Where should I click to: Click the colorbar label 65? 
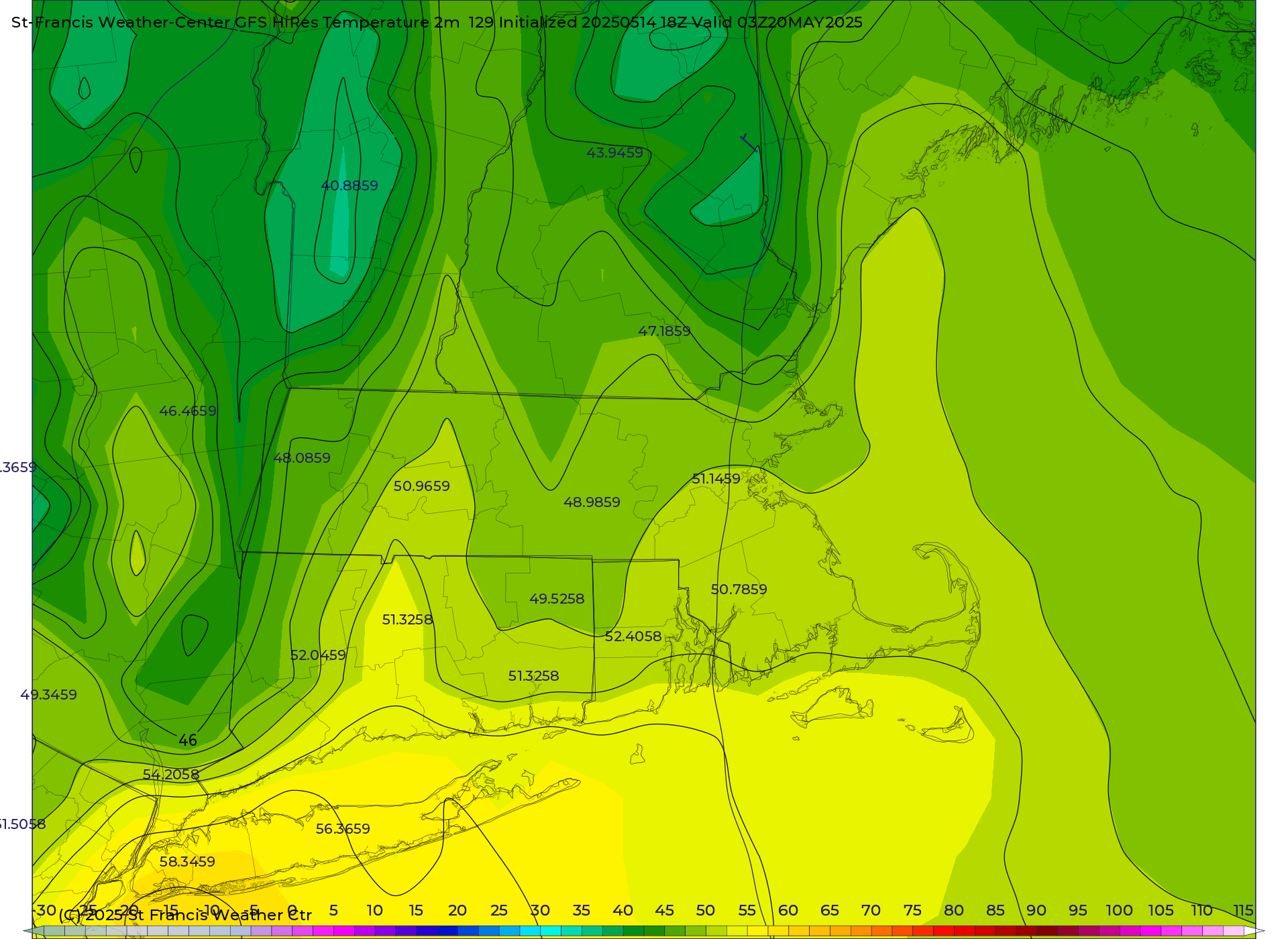[x=830, y=911]
